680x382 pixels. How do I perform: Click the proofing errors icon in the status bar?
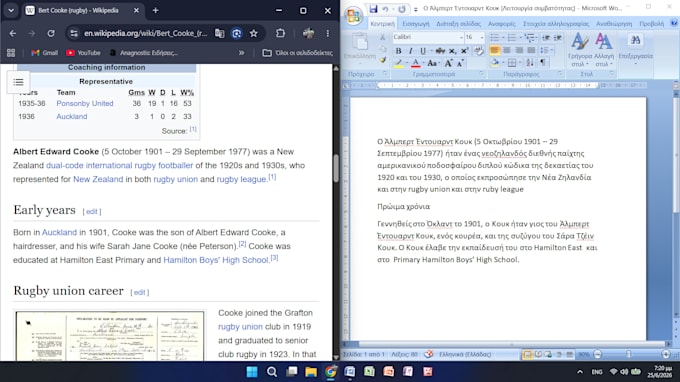tap(428, 354)
